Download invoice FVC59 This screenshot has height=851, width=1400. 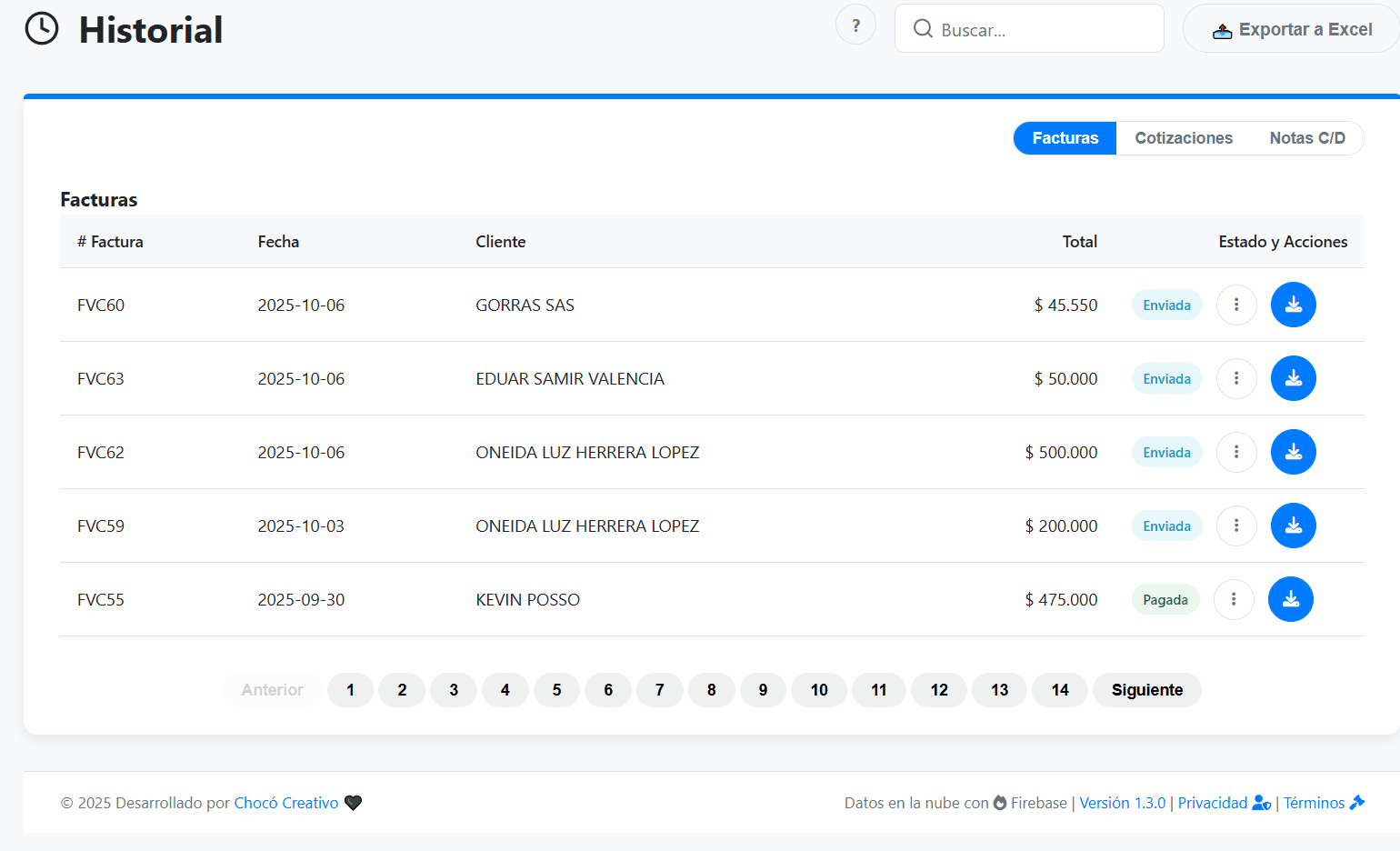click(x=1293, y=526)
